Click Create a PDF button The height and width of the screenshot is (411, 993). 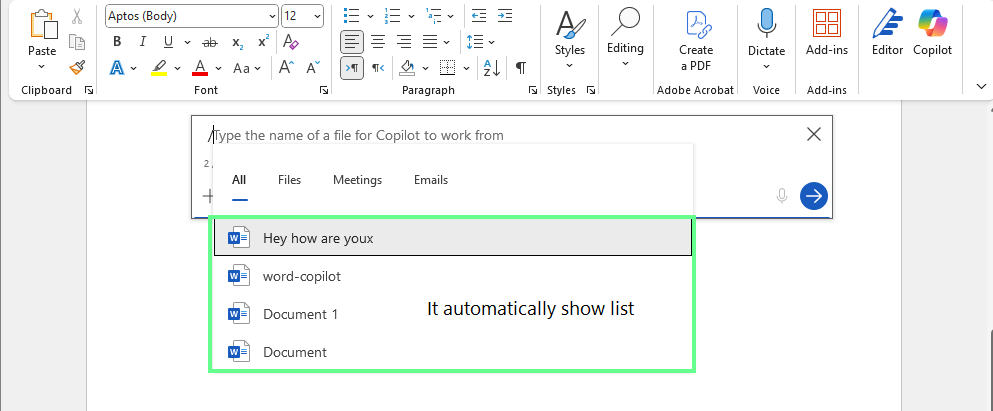(x=696, y=41)
